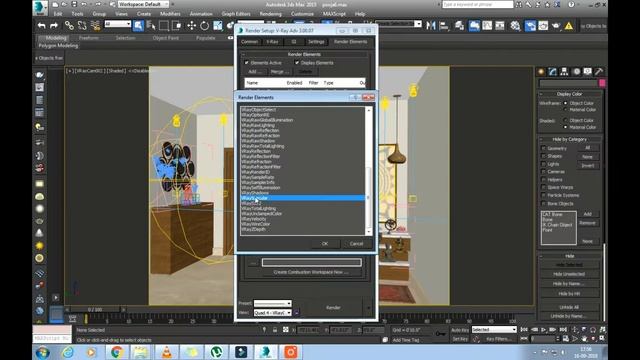The height and width of the screenshot is (360, 640).
Task: Open the Graph Editors menu
Action: point(236,14)
